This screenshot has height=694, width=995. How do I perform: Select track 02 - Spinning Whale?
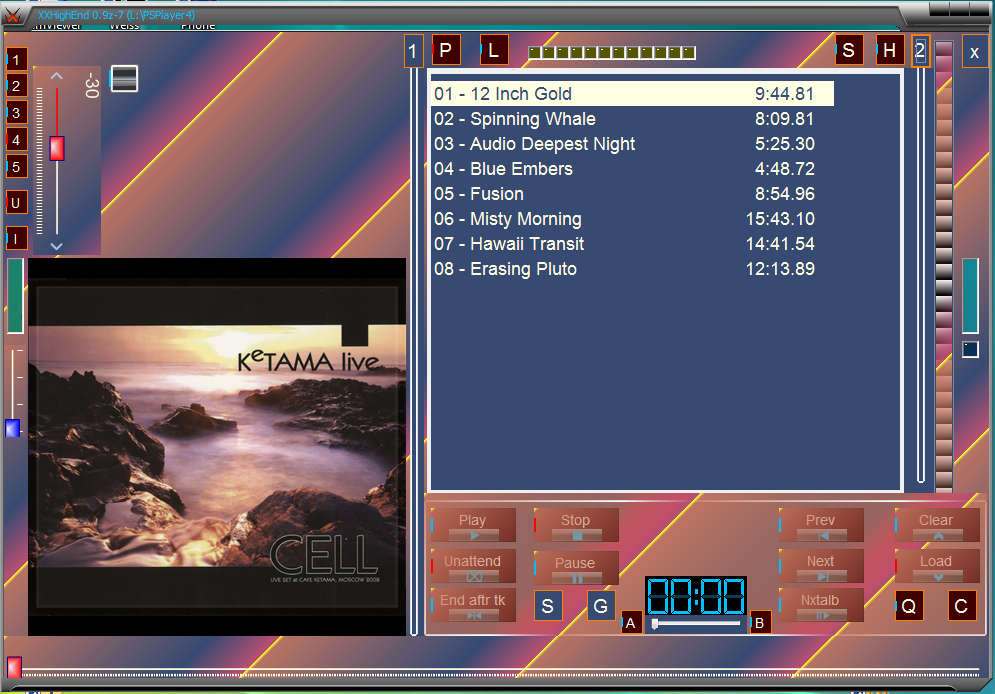coord(632,119)
